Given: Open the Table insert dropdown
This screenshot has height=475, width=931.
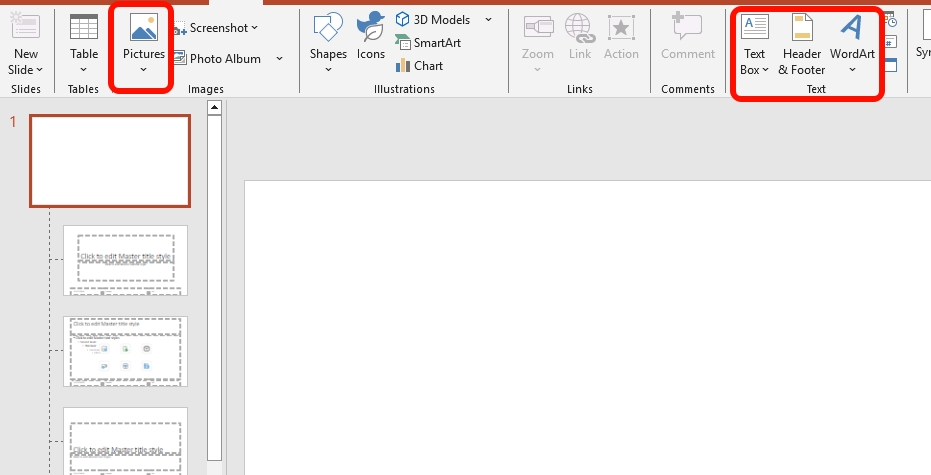Looking at the screenshot, I should tap(84, 69).
